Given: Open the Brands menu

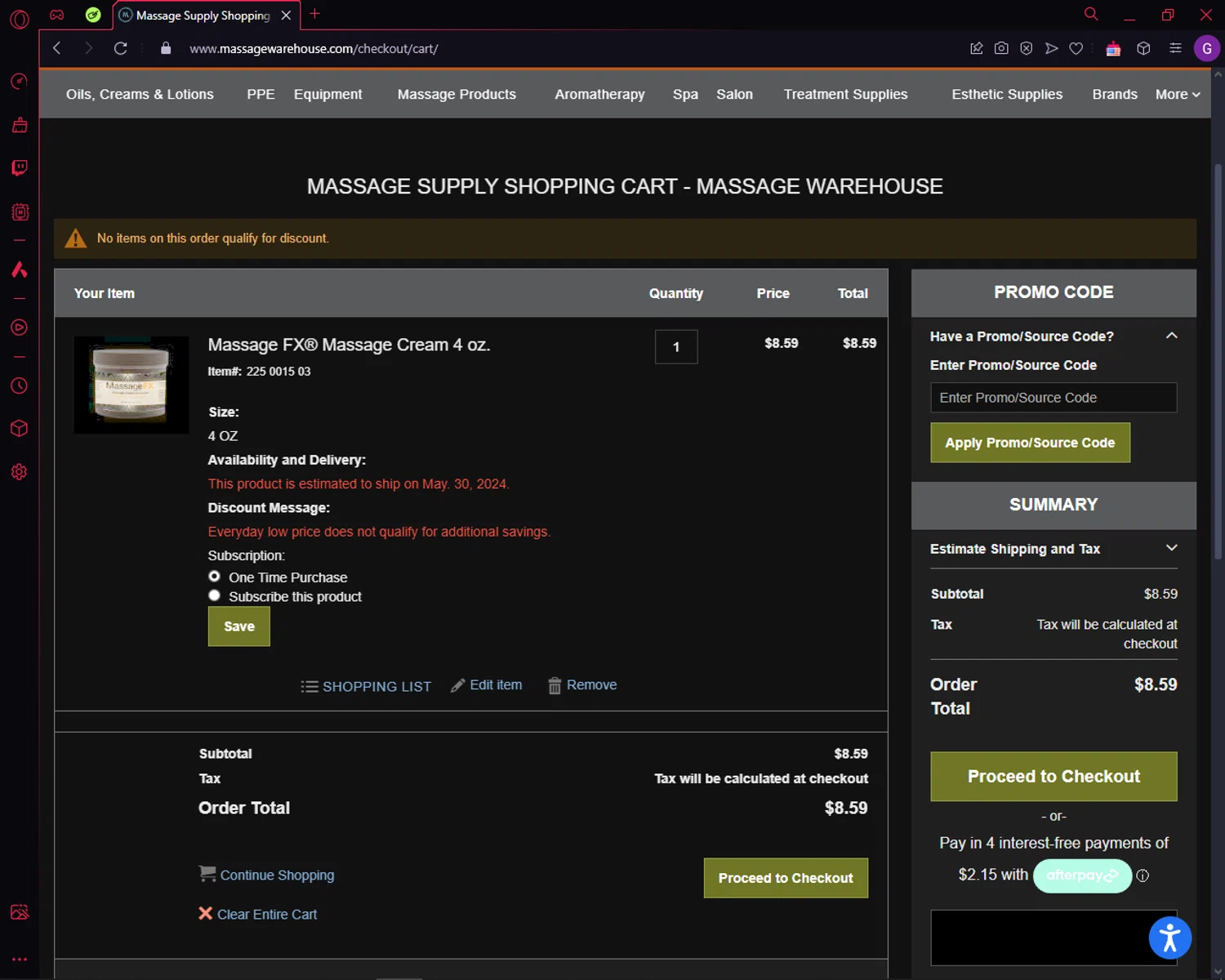Looking at the screenshot, I should (1115, 94).
